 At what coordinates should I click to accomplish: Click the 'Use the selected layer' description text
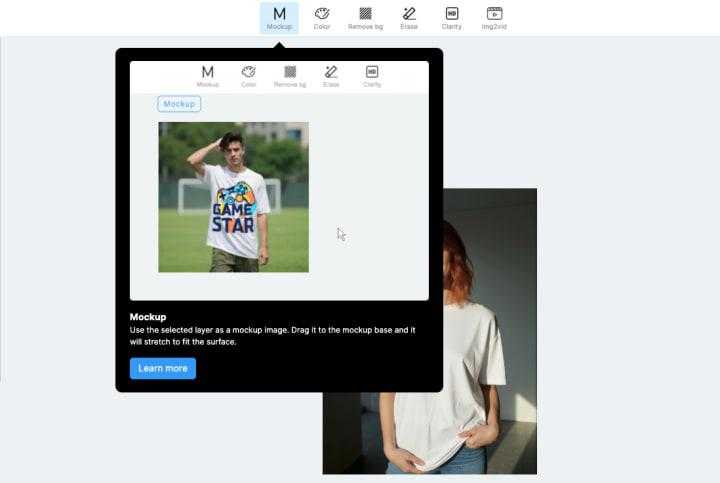pos(272,336)
